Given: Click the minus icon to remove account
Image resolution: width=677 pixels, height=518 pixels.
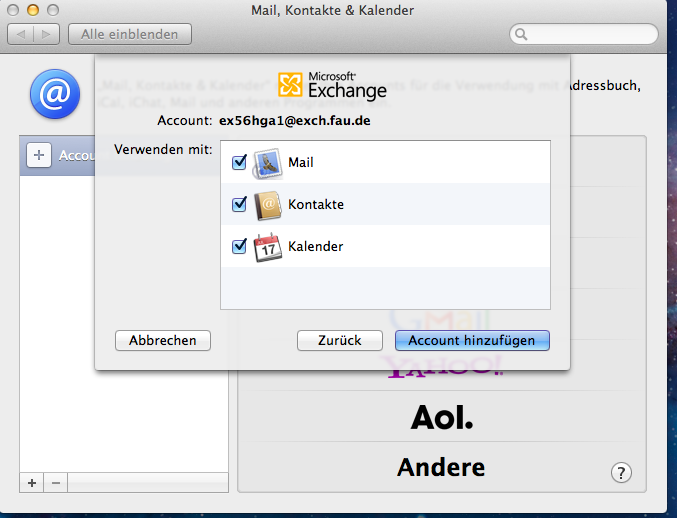Looking at the screenshot, I should [x=56, y=482].
